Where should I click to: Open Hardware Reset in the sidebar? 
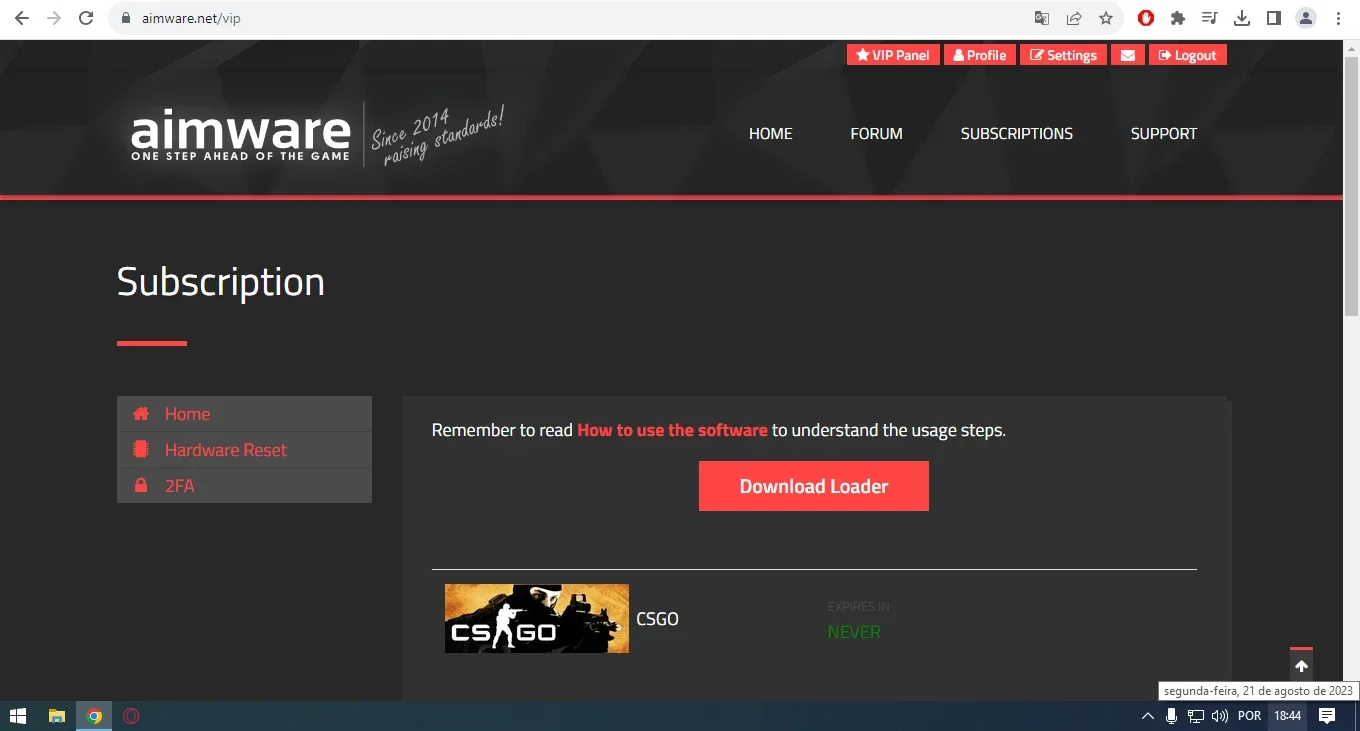pyautogui.click(x=244, y=450)
